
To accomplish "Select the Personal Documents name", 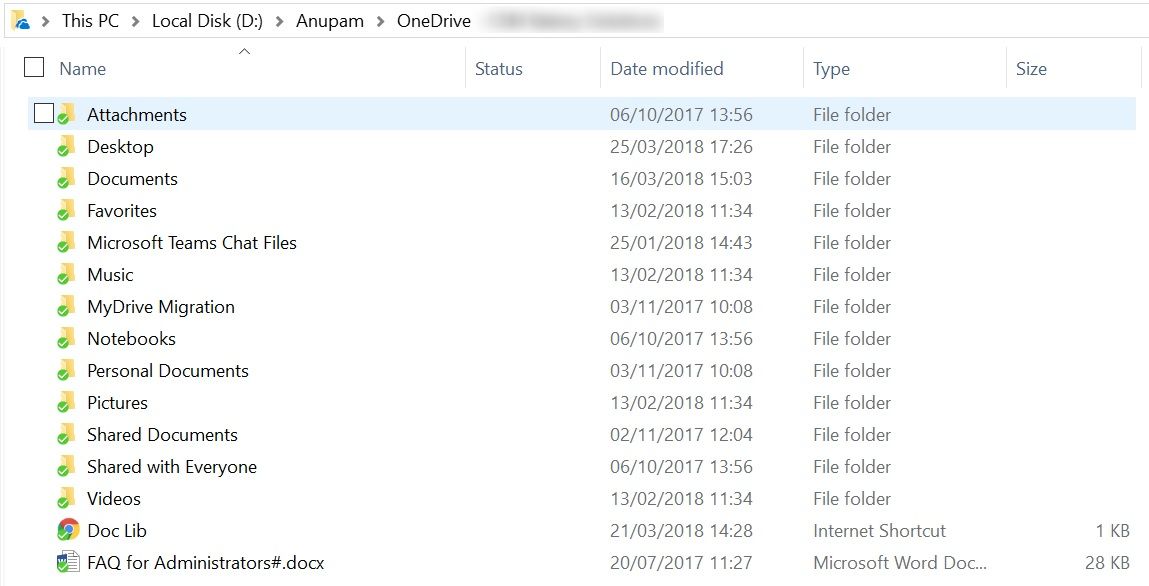I will point(168,371).
